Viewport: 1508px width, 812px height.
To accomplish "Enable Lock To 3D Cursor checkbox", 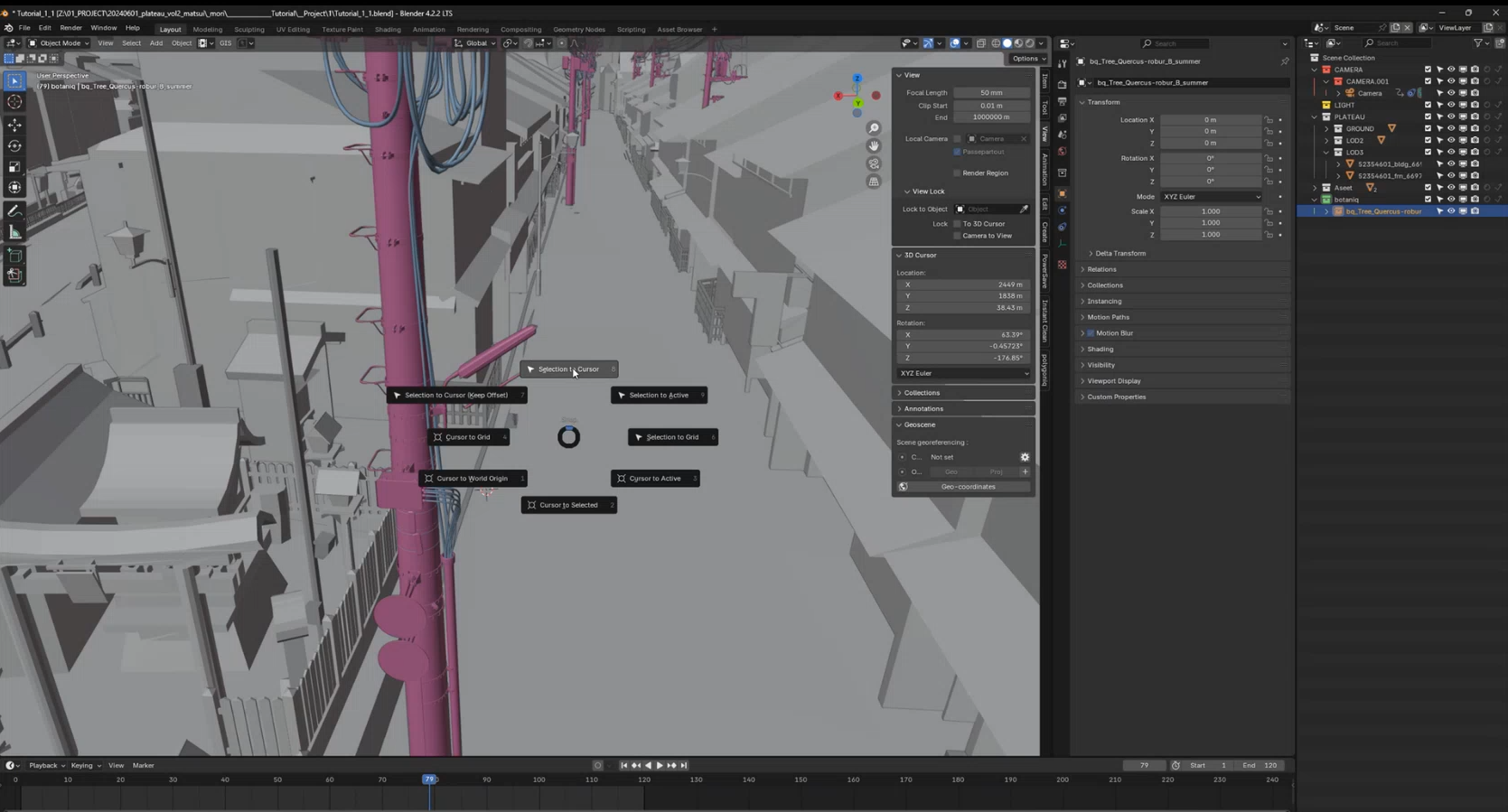I will click(x=957, y=224).
